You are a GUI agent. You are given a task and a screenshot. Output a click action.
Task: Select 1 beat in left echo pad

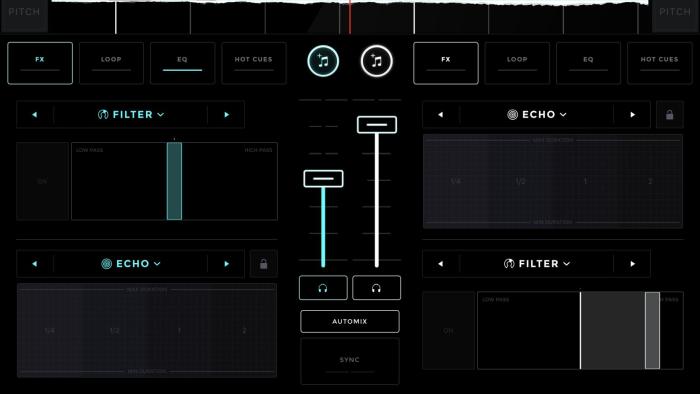(x=179, y=331)
